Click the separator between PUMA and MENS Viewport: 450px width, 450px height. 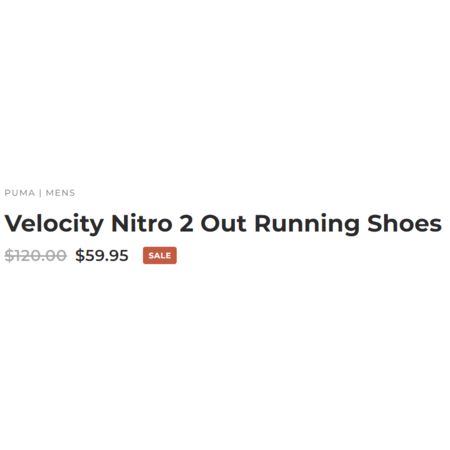click(x=40, y=193)
